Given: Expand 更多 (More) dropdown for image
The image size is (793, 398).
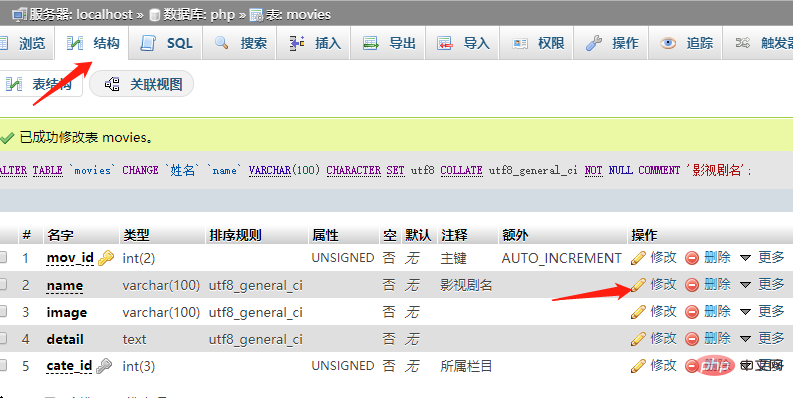Looking at the screenshot, I should pyautogui.click(x=762, y=311).
